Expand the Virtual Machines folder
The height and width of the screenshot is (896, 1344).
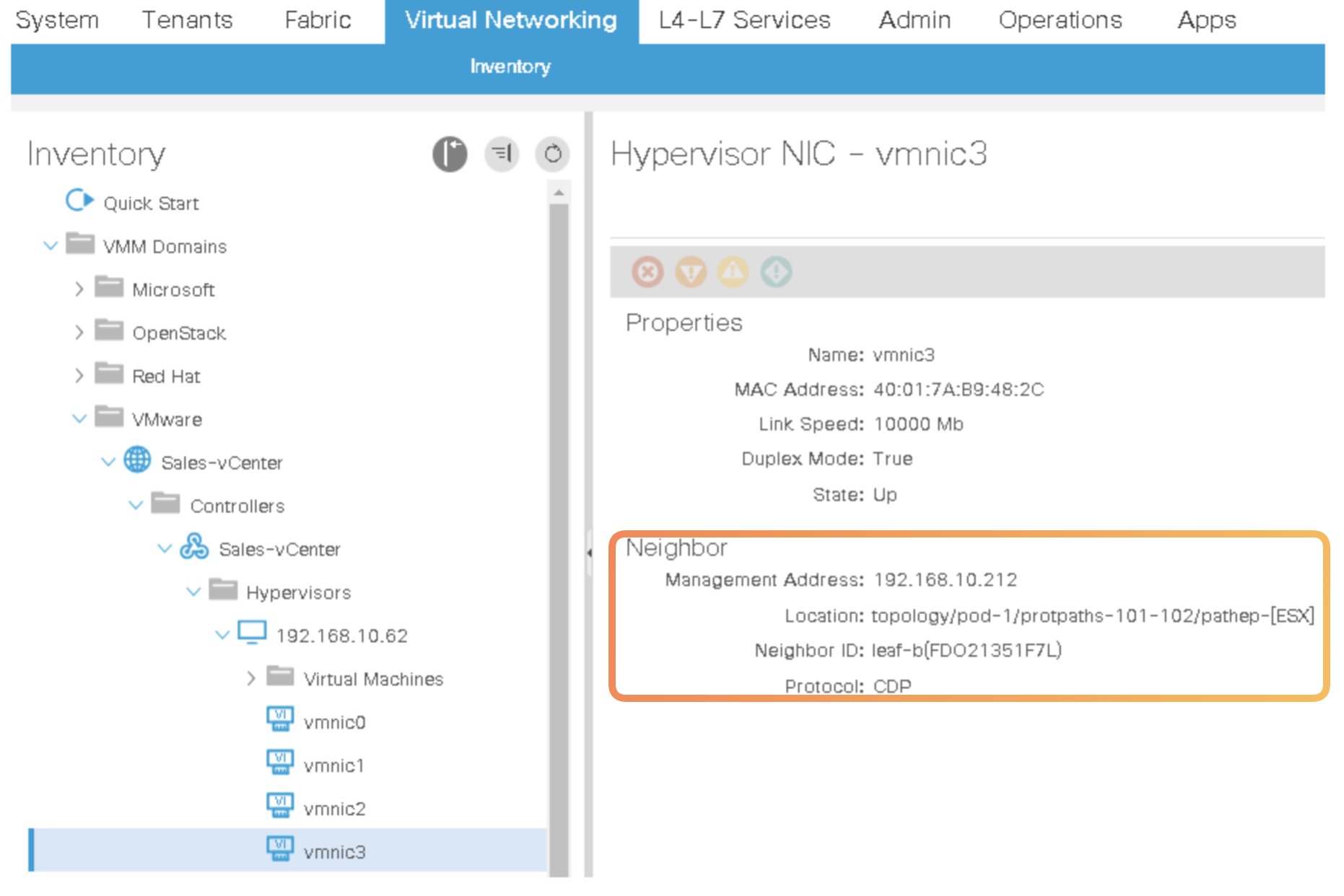click(251, 679)
